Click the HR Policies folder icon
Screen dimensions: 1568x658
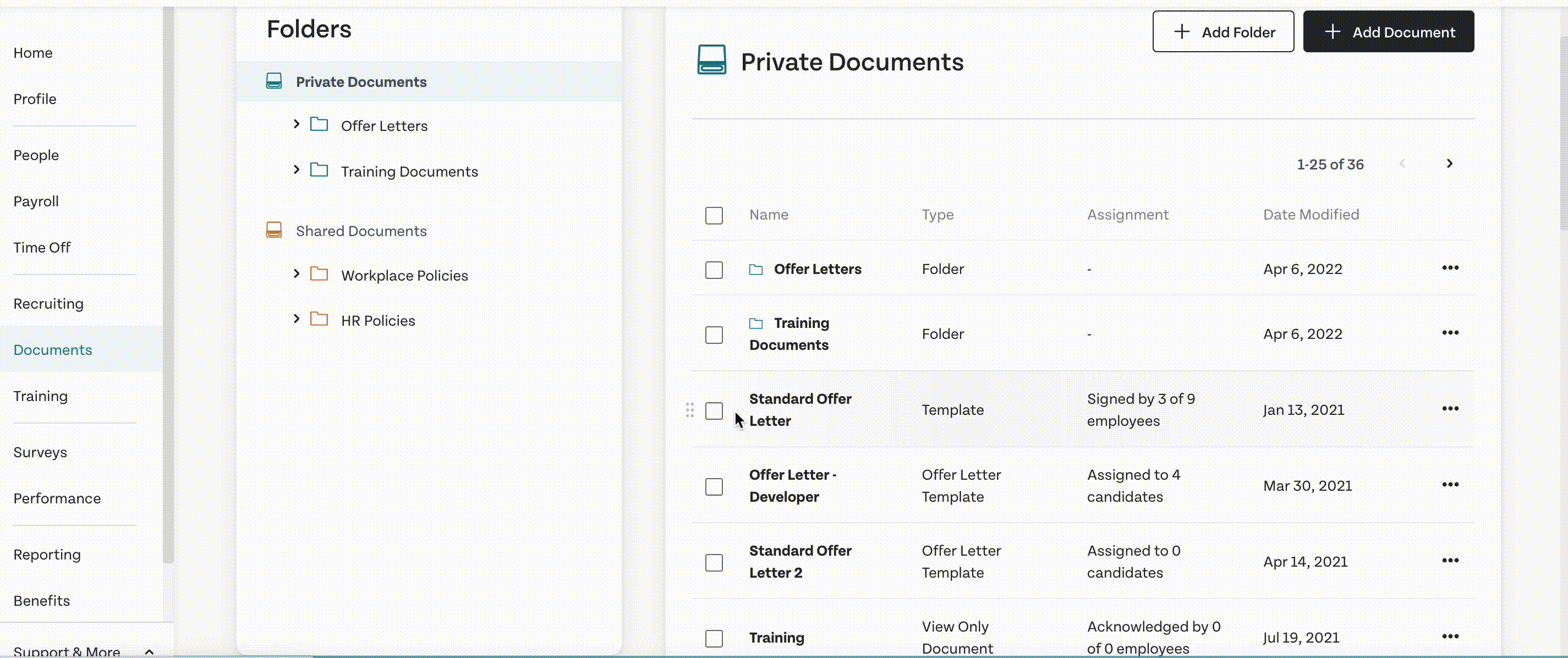[319, 320]
